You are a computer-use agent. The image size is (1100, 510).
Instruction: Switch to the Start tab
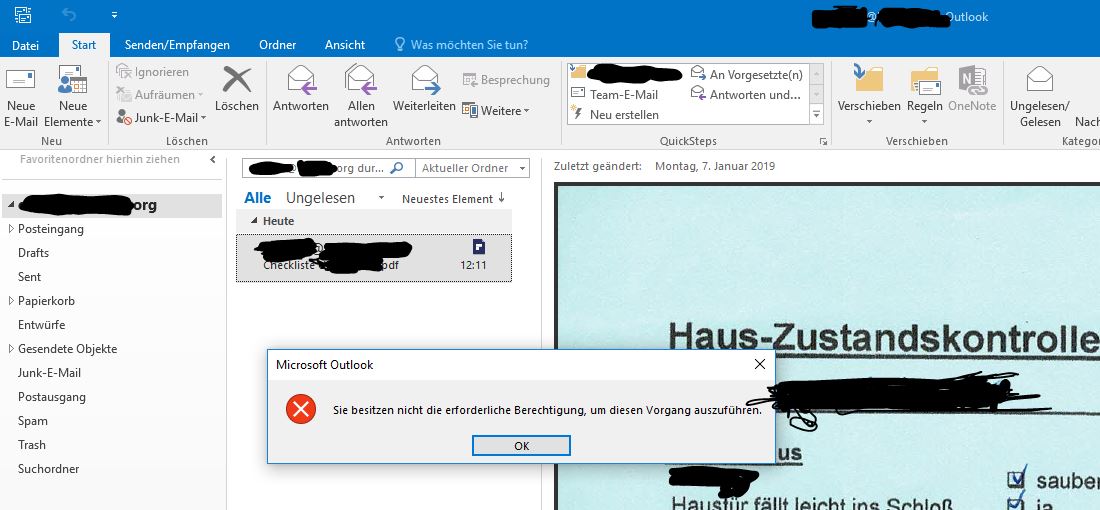click(83, 45)
